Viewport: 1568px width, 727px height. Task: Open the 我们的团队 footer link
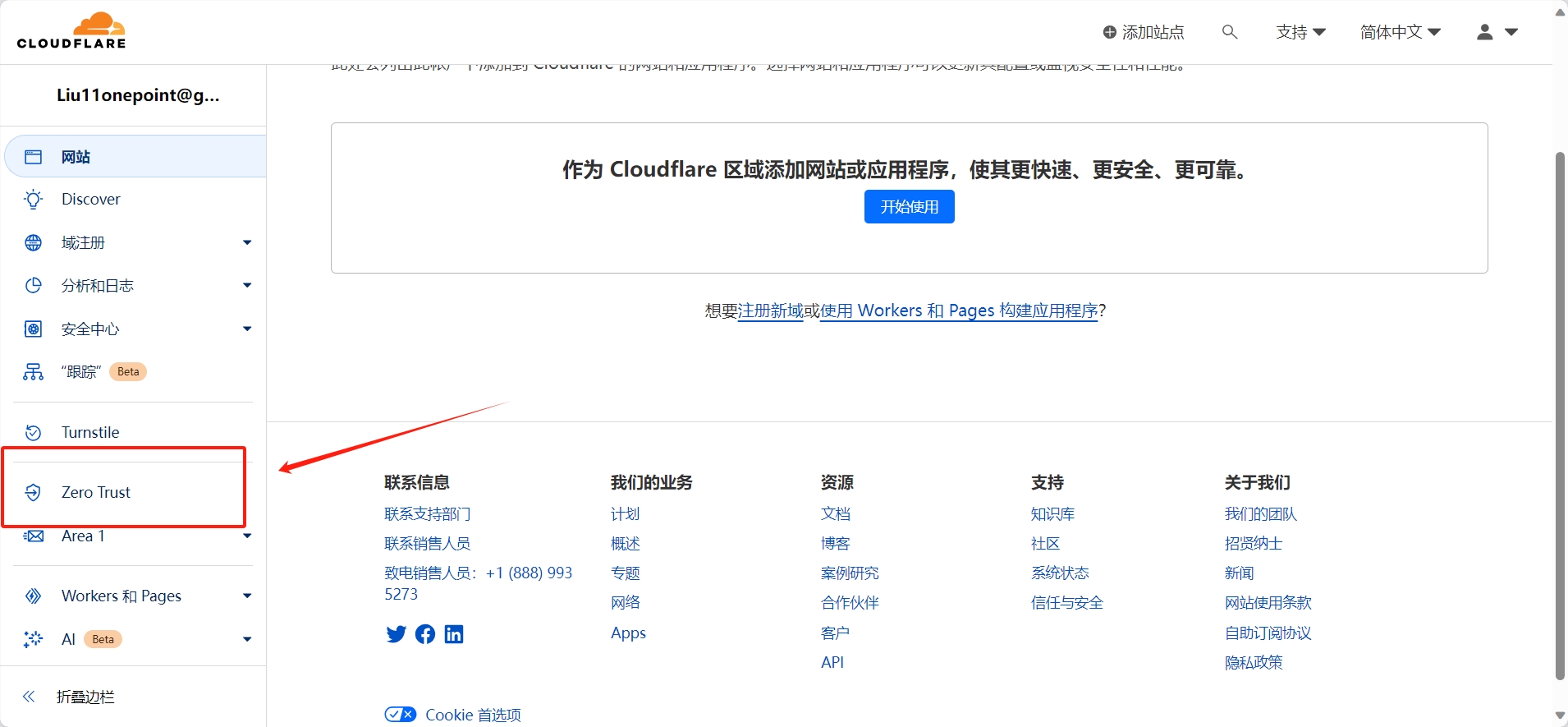tap(1261, 514)
